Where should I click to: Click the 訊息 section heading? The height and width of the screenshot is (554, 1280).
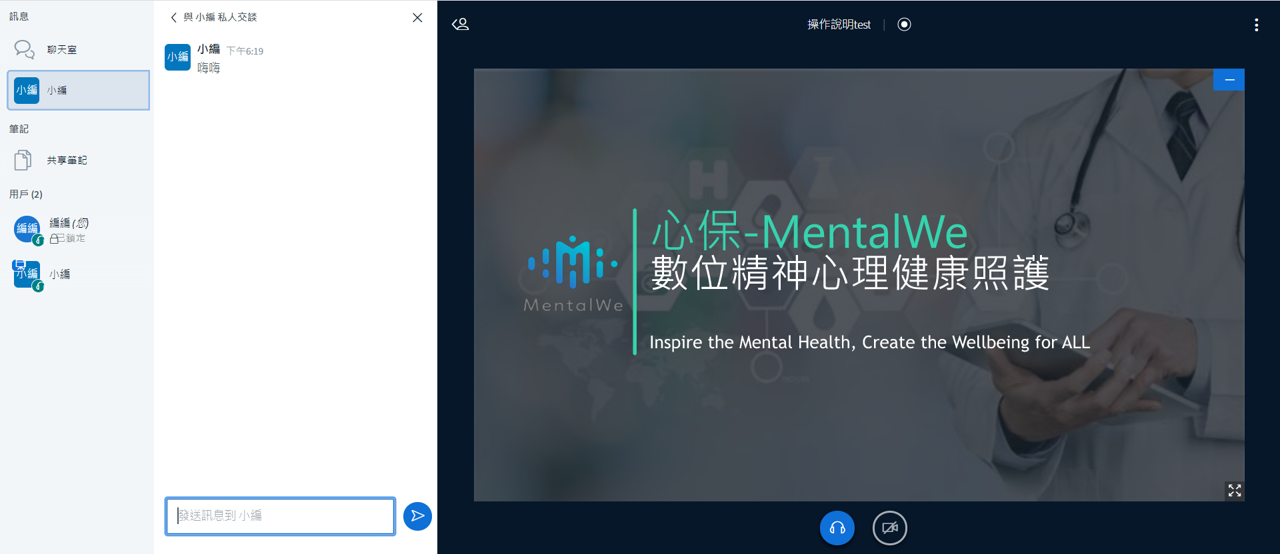point(19,17)
